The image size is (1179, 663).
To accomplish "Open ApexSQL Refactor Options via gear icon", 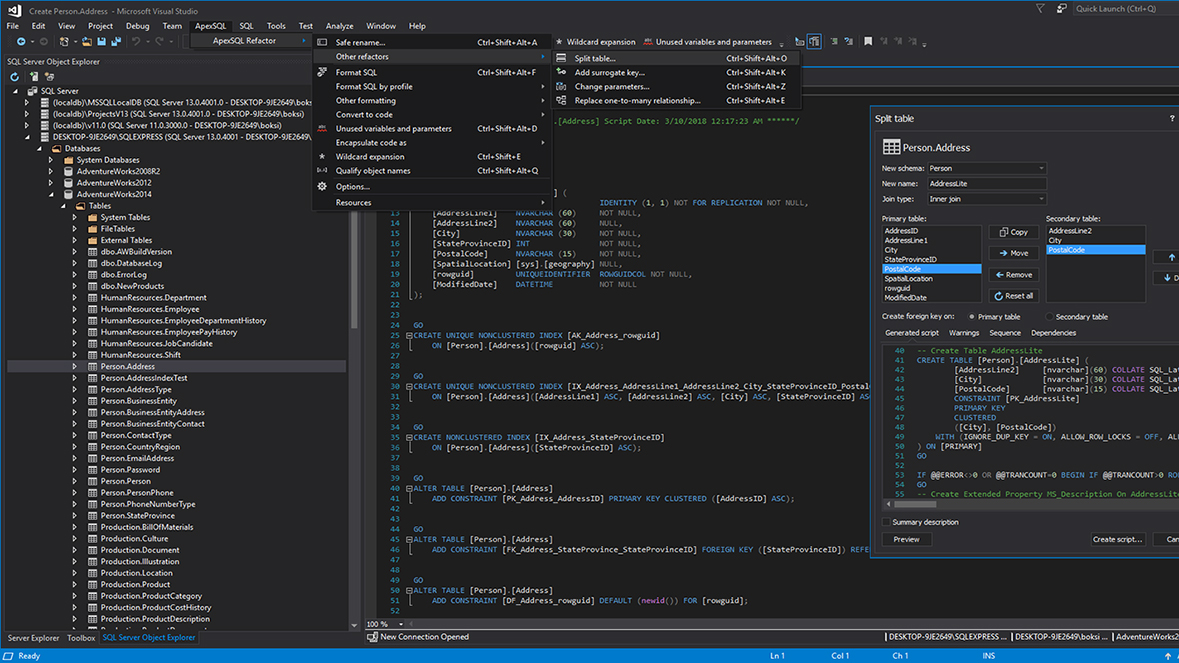I will [321, 186].
